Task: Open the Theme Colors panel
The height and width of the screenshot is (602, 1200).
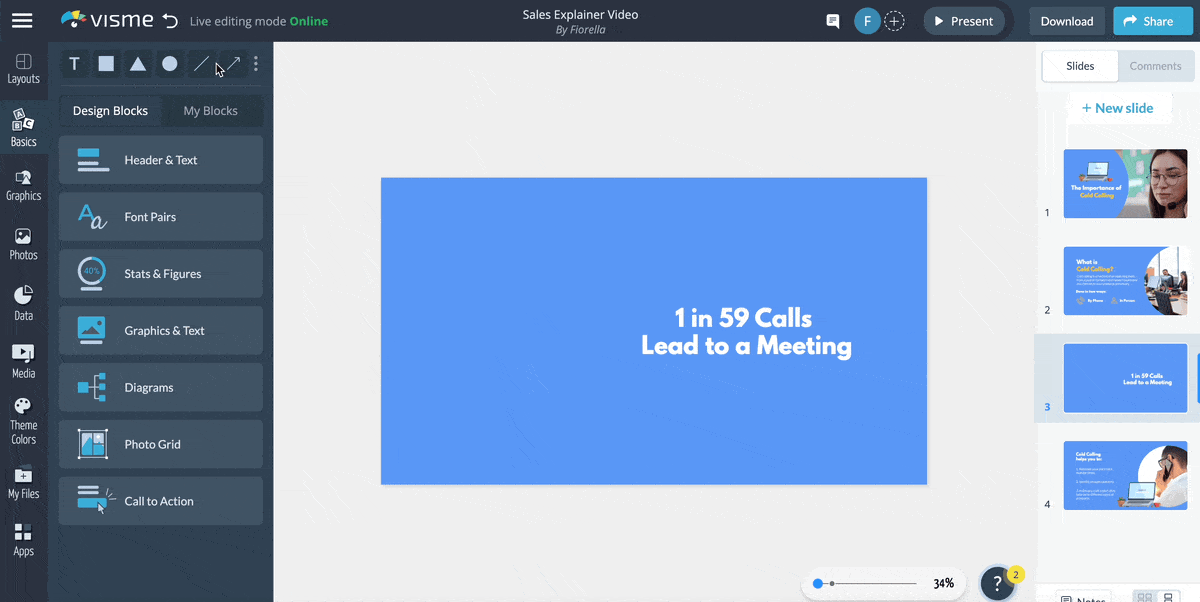Action: click(x=23, y=418)
